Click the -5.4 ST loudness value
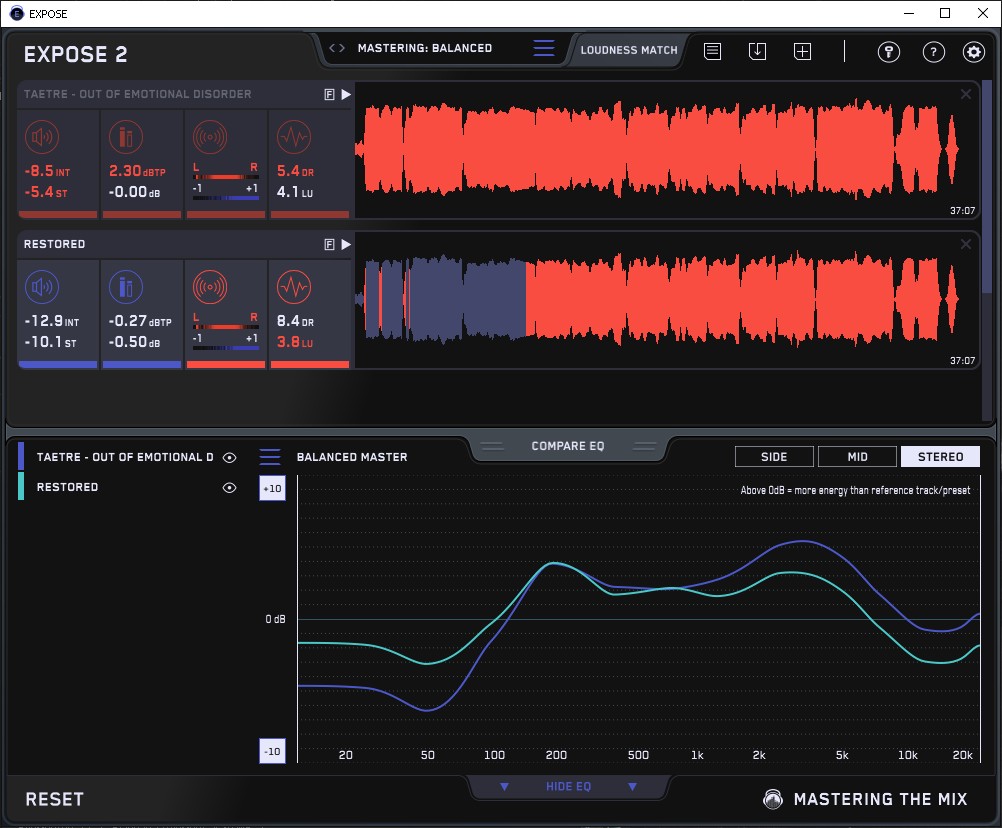Viewport: 1002px width, 828px height. point(45,192)
